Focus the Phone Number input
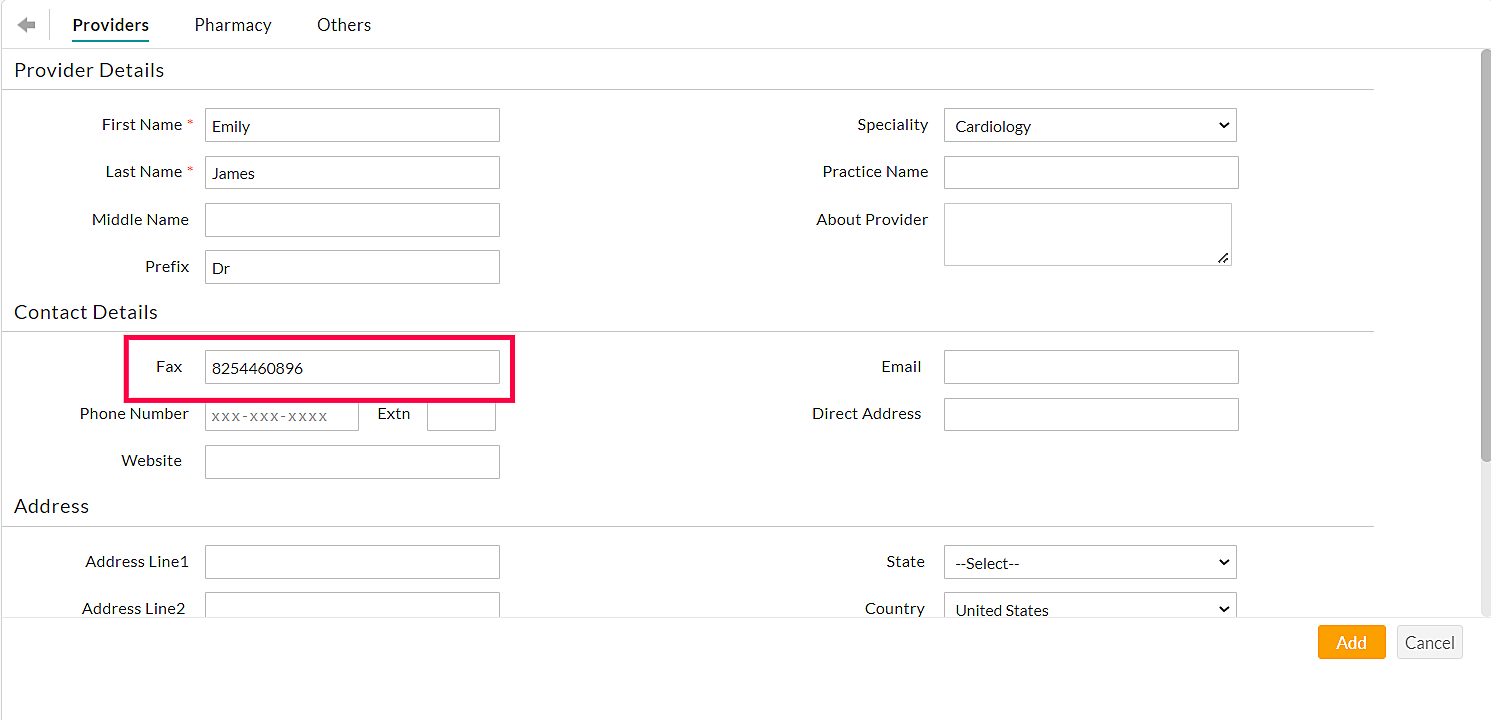Image resolution: width=1491 pixels, height=720 pixels. coord(281,415)
